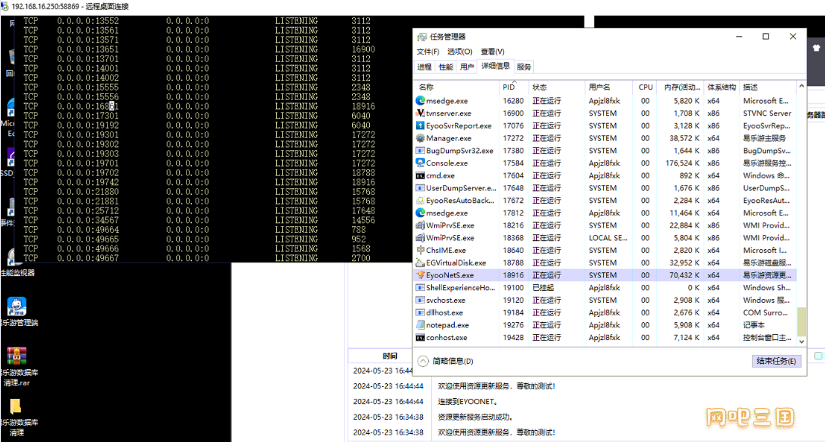
Task: Select the tvnserver.exe process icon
Action: (420, 113)
